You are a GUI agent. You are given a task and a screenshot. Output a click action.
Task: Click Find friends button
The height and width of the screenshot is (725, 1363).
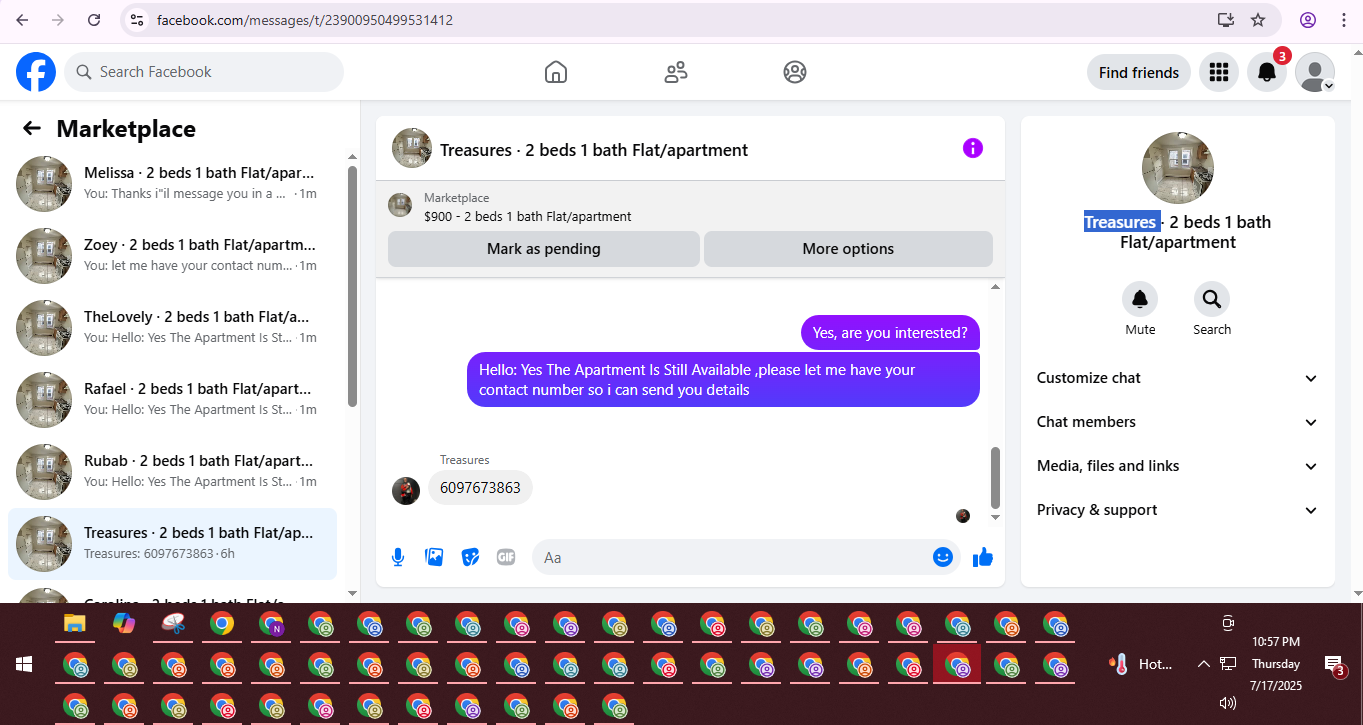click(x=1139, y=72)
